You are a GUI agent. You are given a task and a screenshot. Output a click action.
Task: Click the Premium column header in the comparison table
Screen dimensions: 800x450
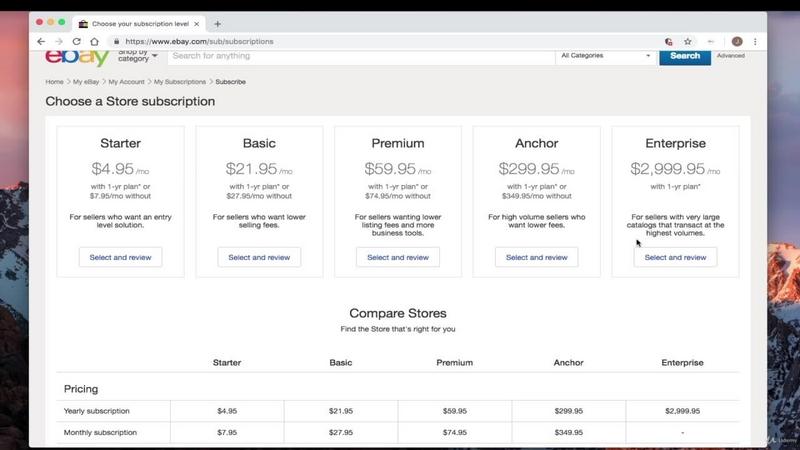coord(455,363)
